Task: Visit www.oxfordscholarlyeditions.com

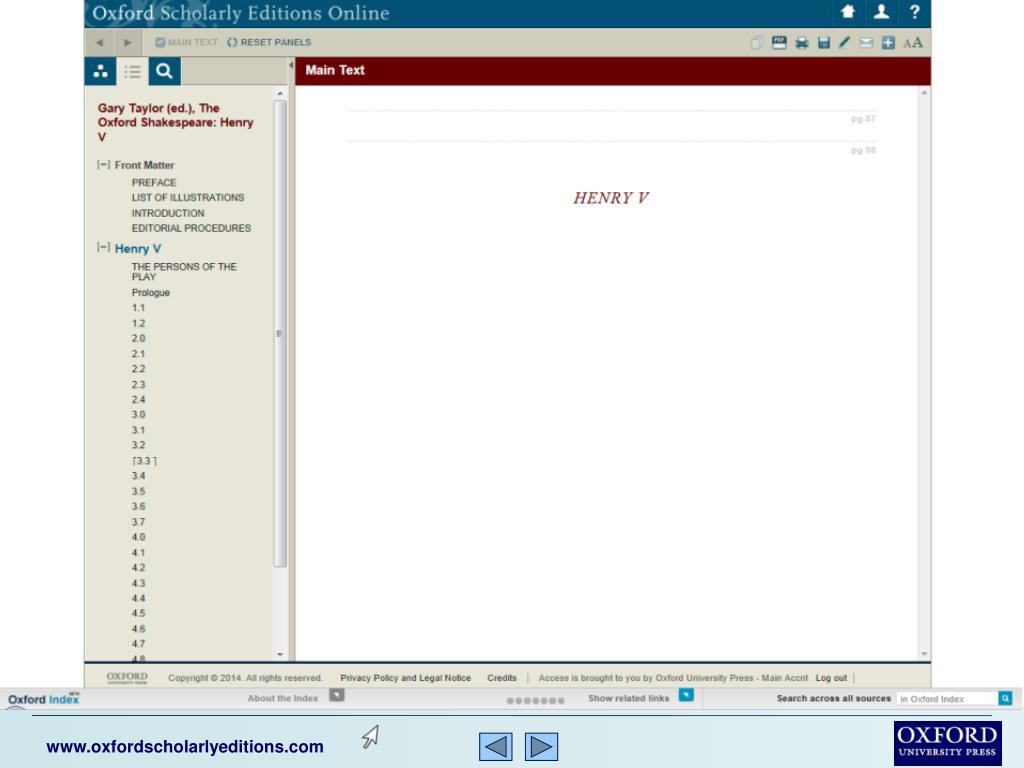Action: pyautogui.click(x=185, y=746)
